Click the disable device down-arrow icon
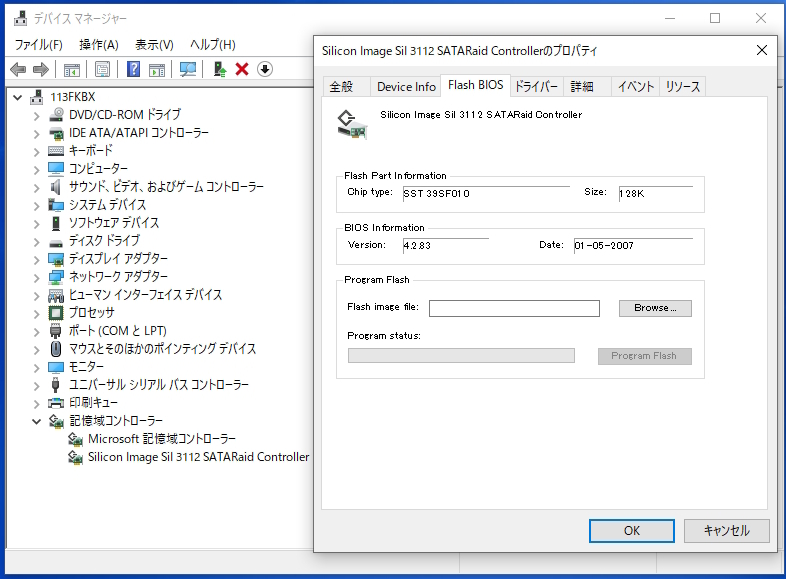This screenshot has width=786, height=579. click(265, 69)
